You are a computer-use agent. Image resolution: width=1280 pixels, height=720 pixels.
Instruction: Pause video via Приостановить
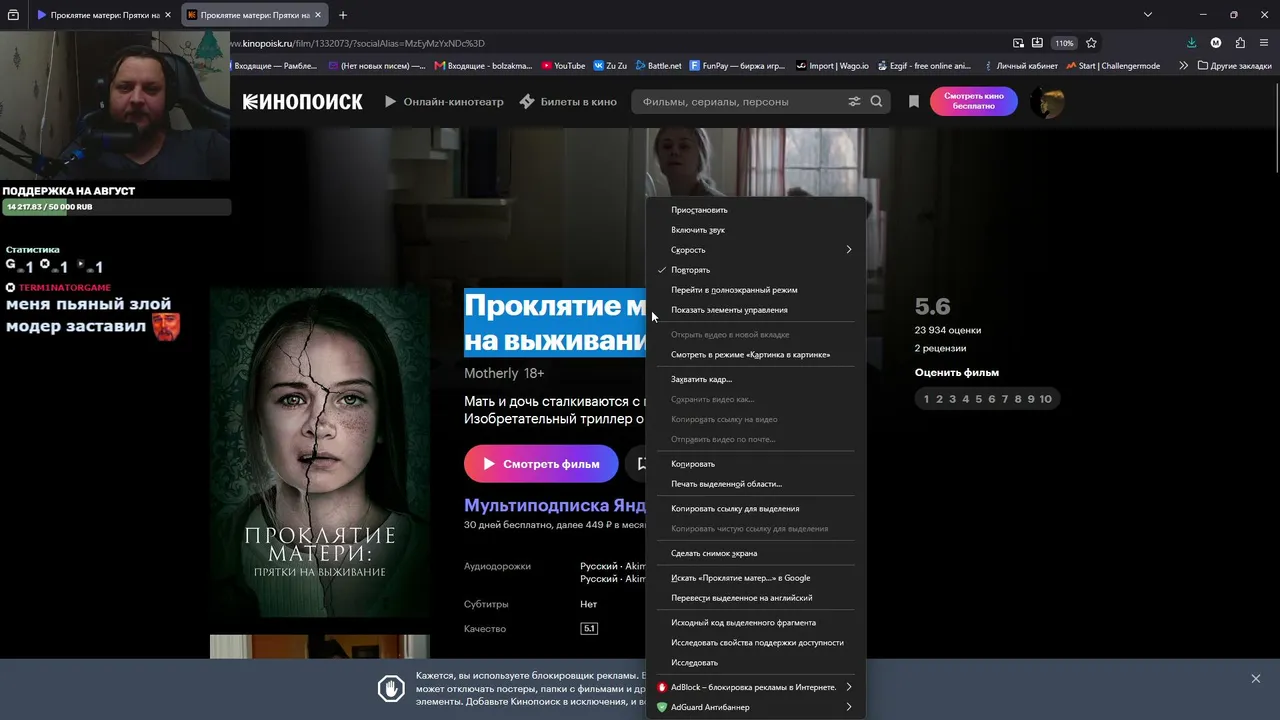tap(755, 210)
